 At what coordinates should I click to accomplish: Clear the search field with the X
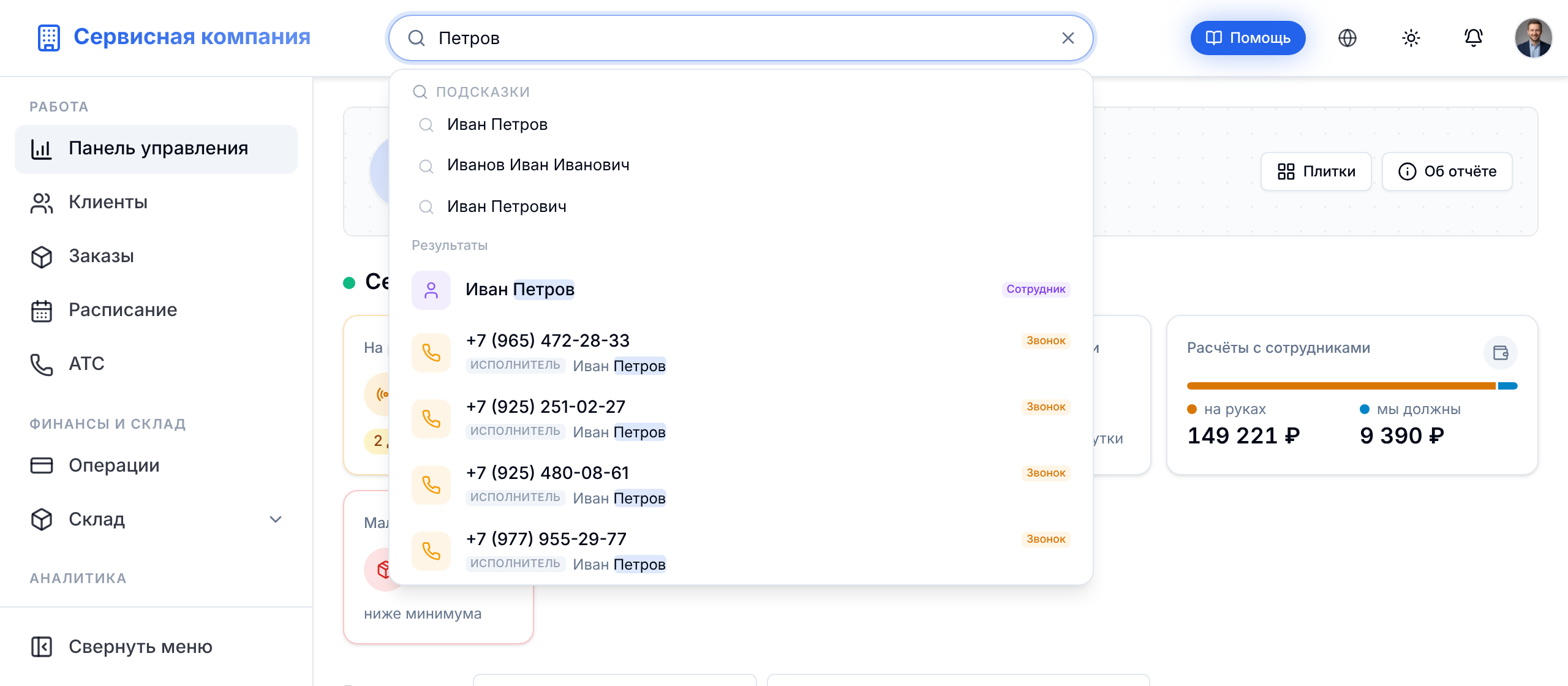pos(1068,38)
